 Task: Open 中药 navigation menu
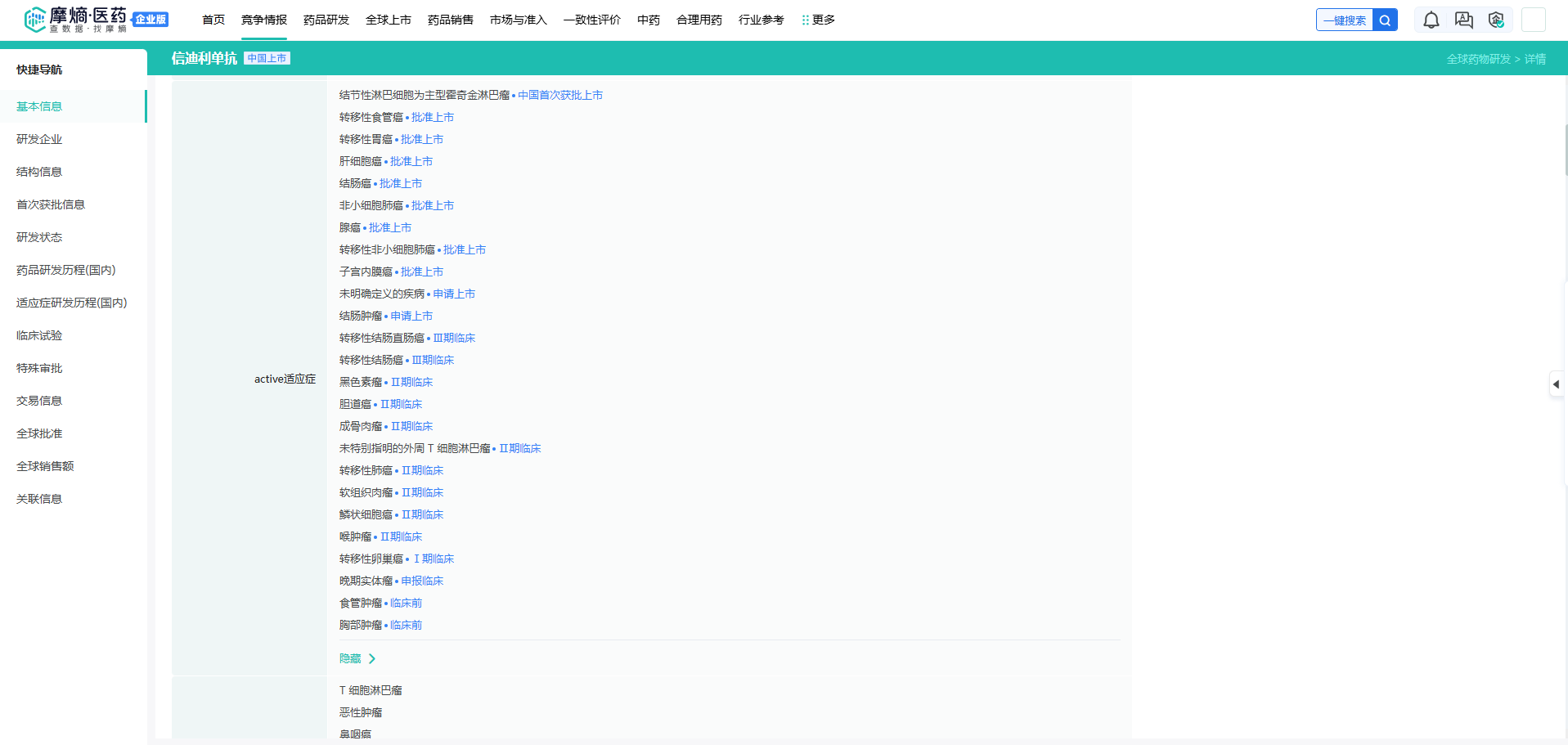649,20
